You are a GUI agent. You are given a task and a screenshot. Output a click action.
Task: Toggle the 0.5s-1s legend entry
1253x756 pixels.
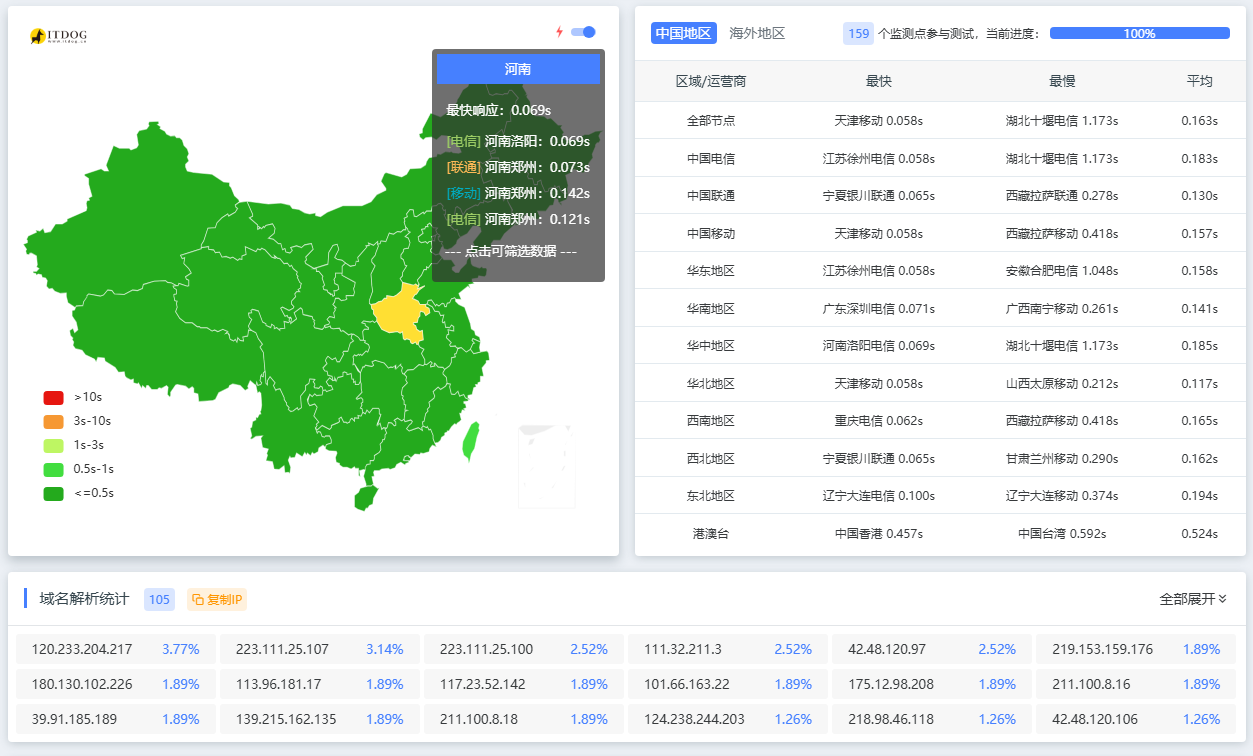(x=53, y=469)
